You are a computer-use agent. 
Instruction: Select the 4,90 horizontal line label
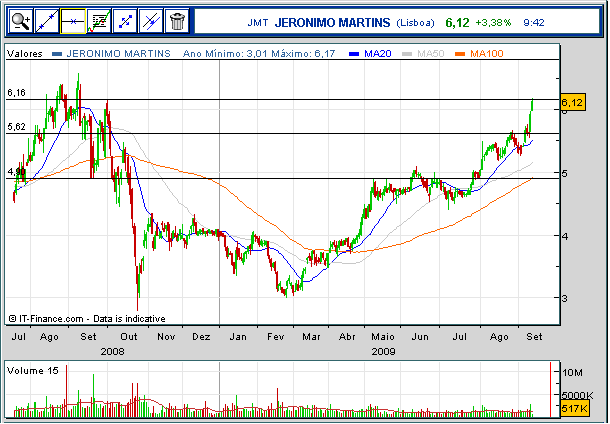[x=16, y=172]
